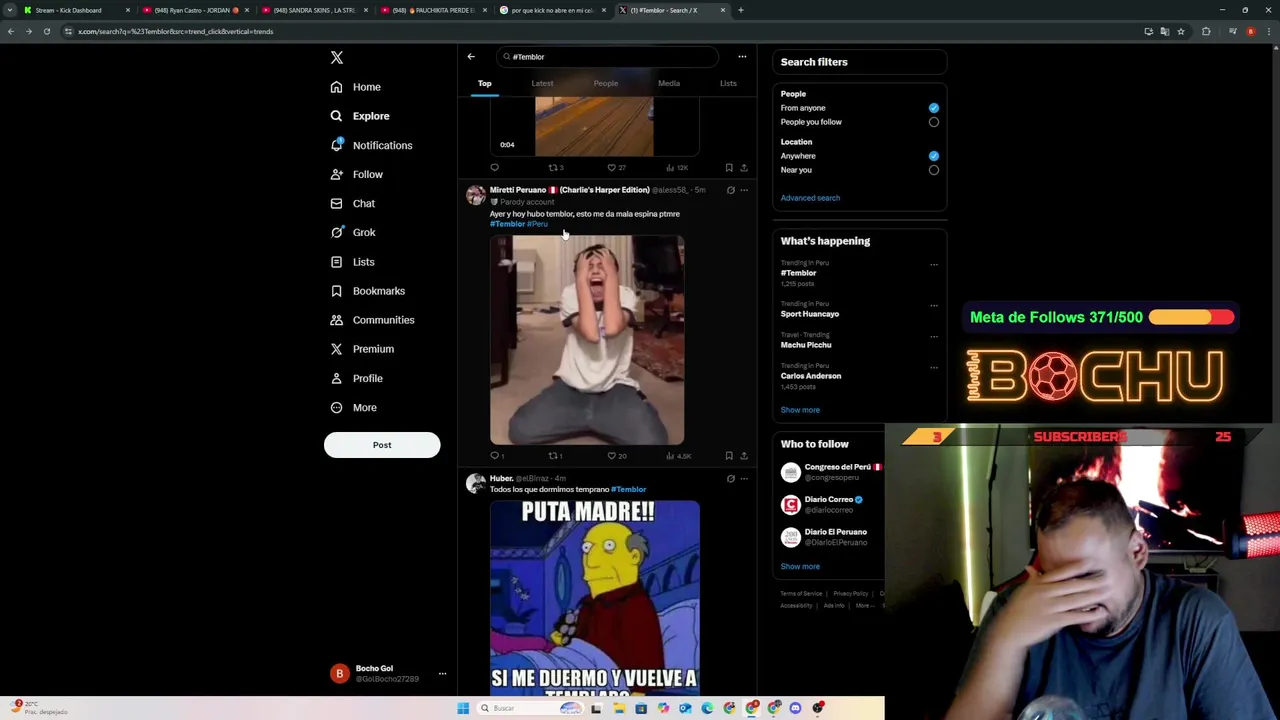Viewport: 1280px width, 720px height.
Task: Open Microsoft Edge from the taskbar
Action: click(x=707, y=708)
